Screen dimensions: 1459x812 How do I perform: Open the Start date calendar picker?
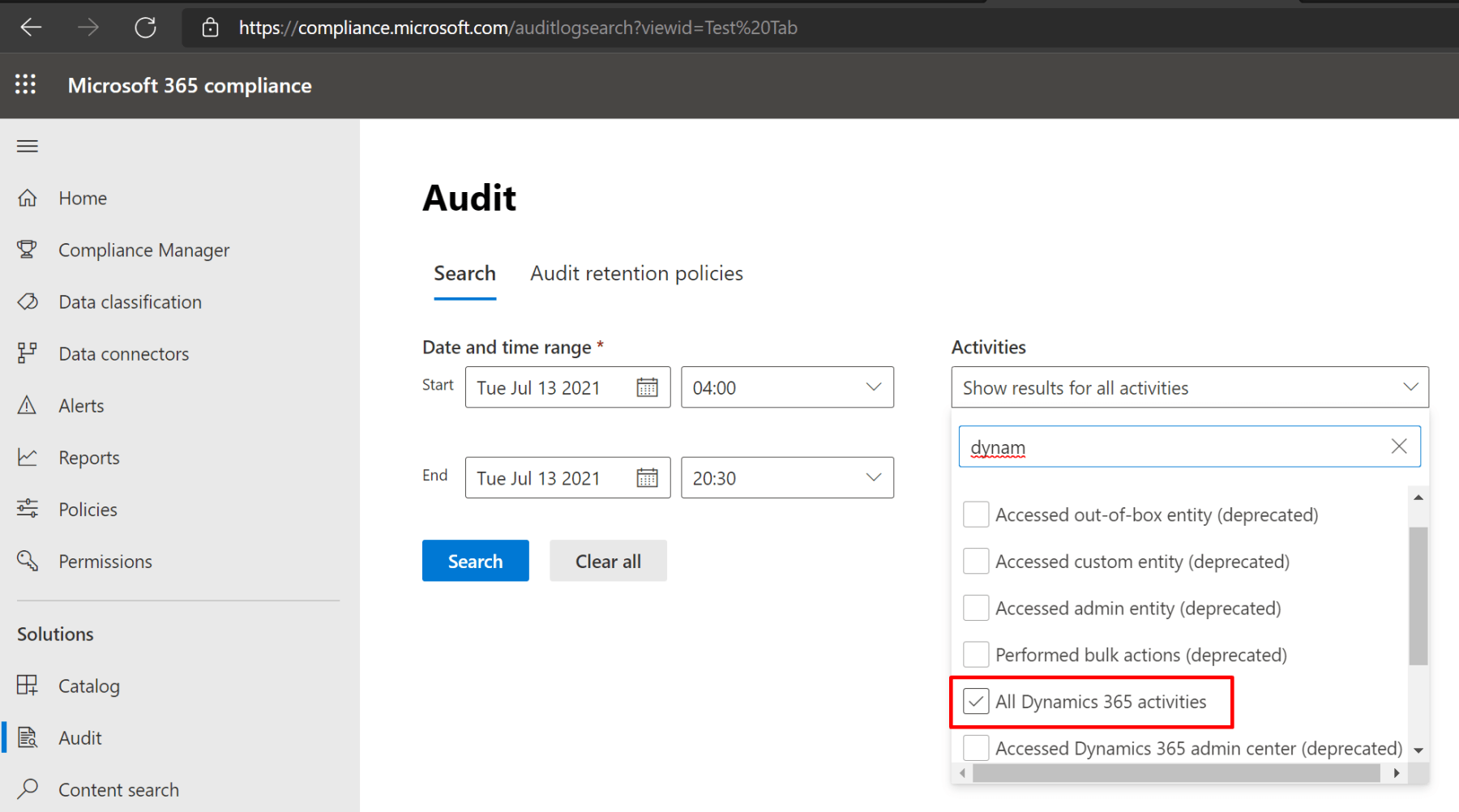648,387
